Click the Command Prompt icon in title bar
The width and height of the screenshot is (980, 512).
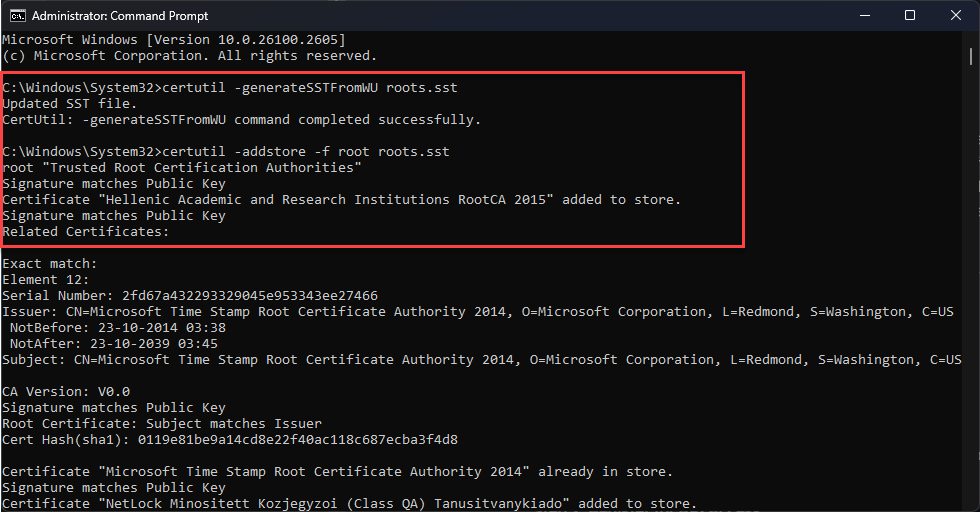point(18,16)
